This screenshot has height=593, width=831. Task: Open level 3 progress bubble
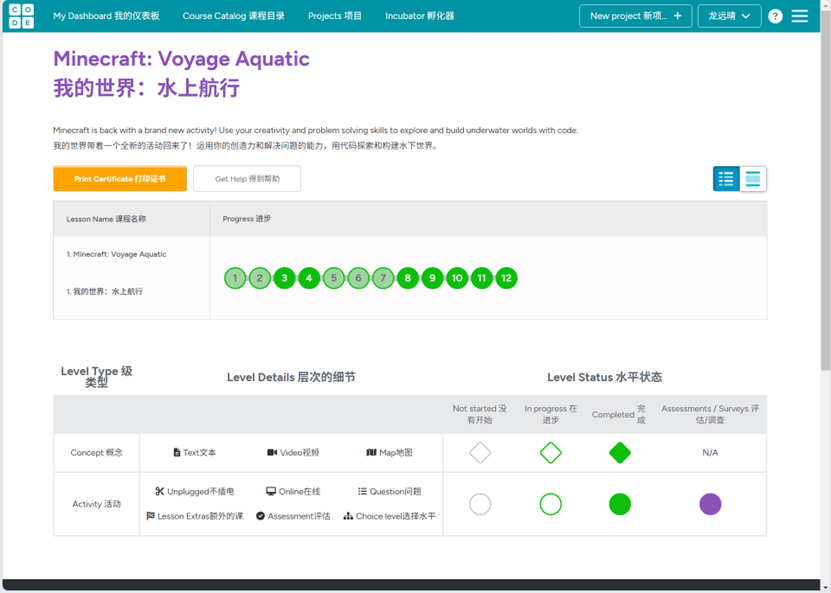click(x=285, y=278)
